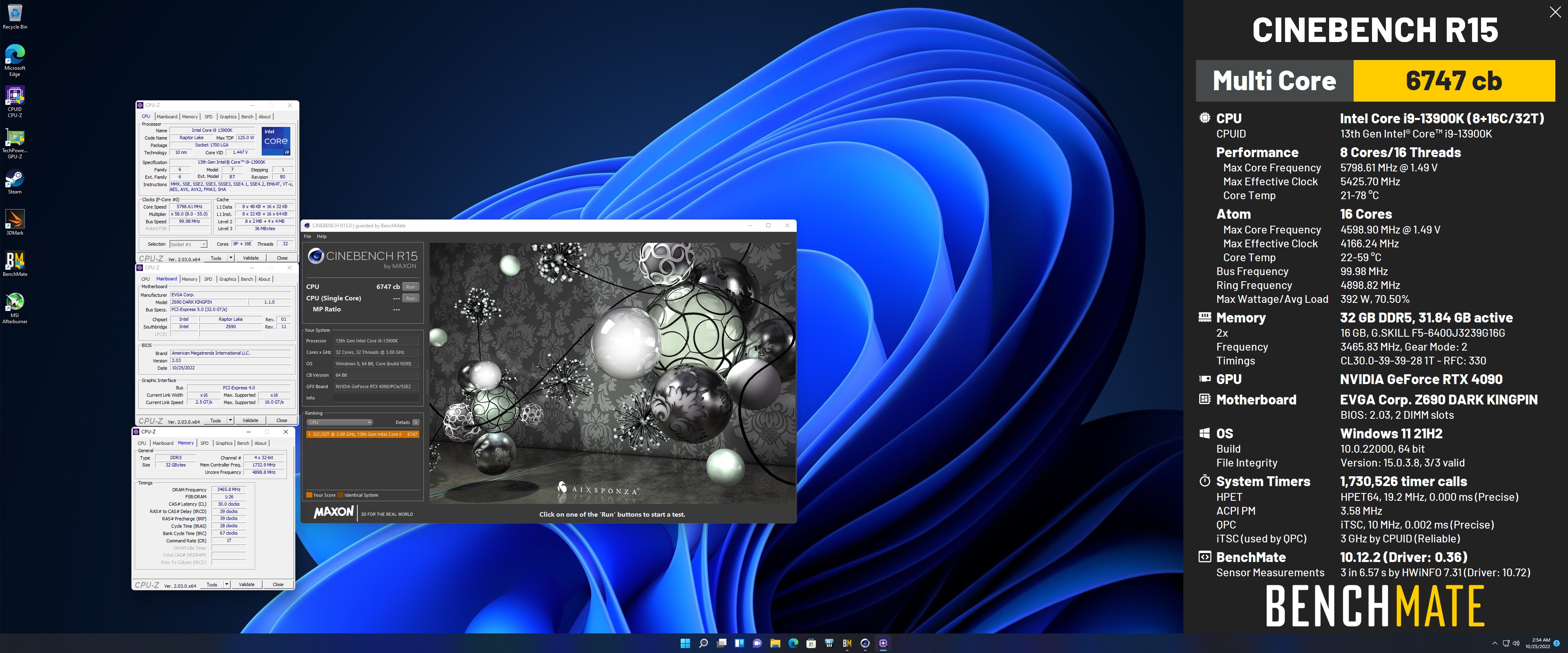Click the Close button in the CPU-Z Mainboard window
The image size is (1568, 653).
coord(282,420)
